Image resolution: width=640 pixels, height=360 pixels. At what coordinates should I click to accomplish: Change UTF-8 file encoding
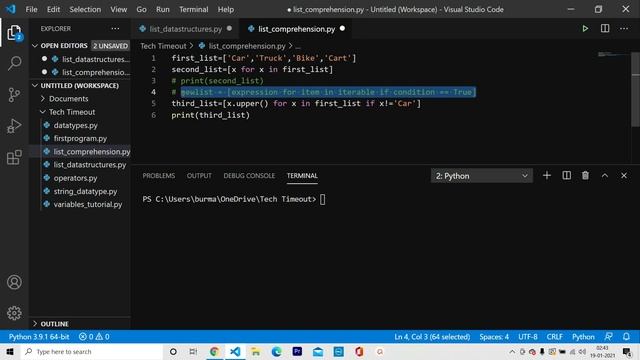(x=527, y=337)
